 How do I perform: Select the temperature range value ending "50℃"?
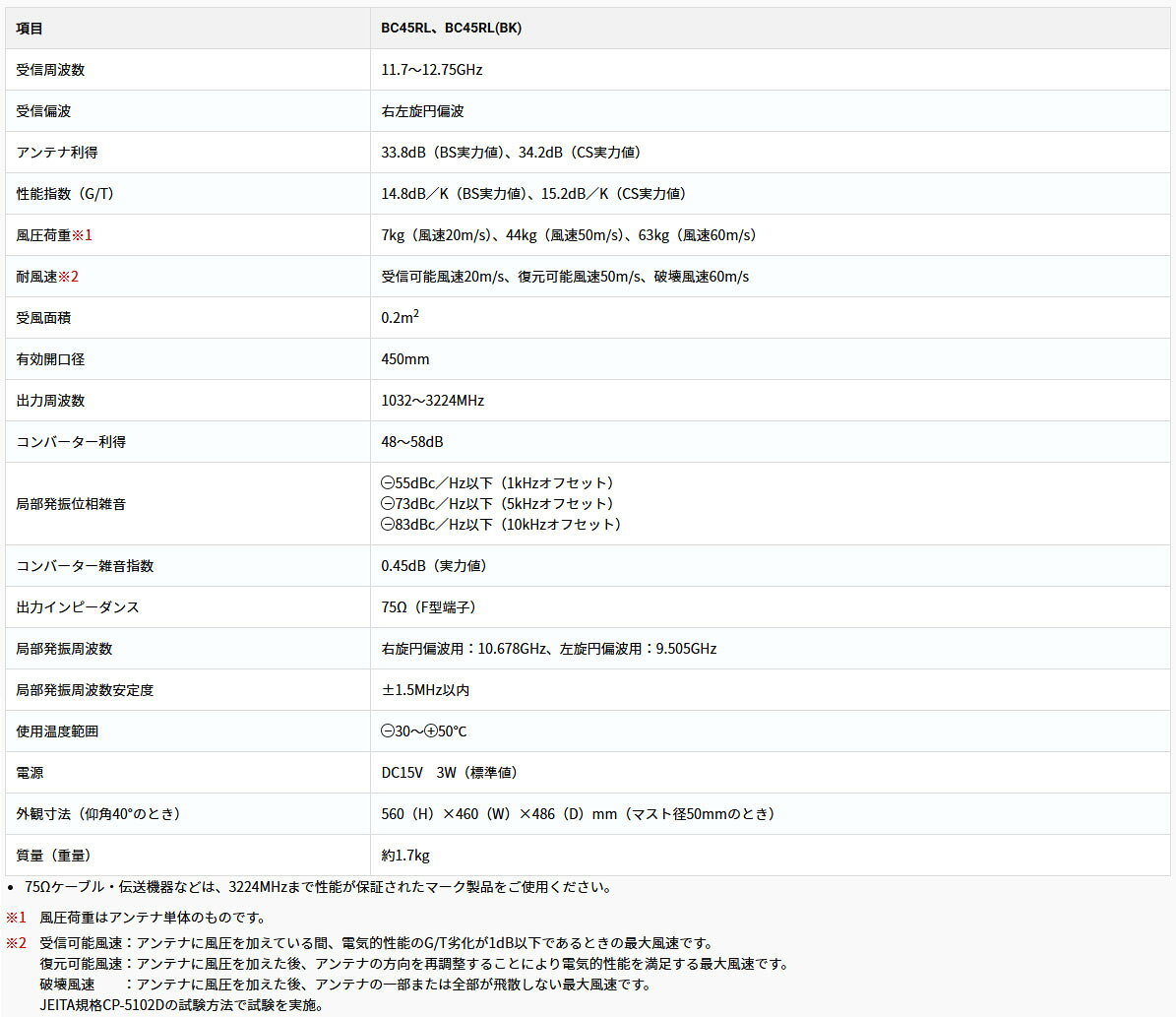tap(424, 731)
